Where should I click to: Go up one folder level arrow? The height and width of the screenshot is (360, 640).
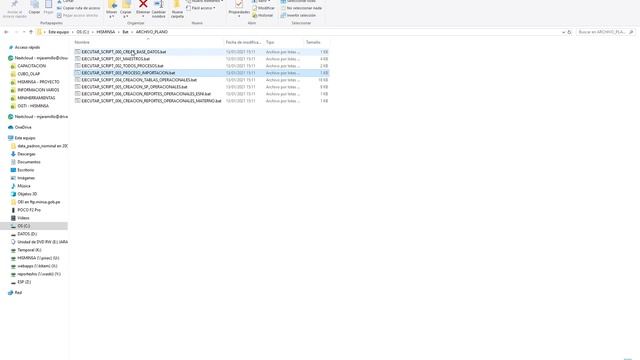coord(31,32)
